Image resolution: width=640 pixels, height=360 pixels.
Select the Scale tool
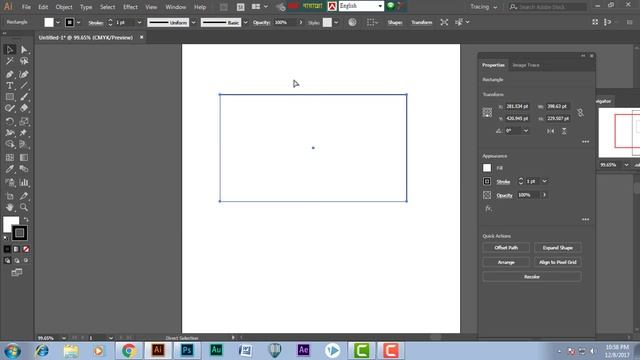[24, 121]
